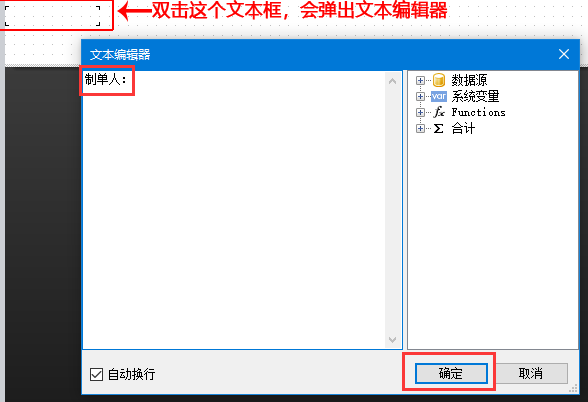Select the empty text box on report canvas
Screen dimensions: 588x402
[x=52, y=16]
